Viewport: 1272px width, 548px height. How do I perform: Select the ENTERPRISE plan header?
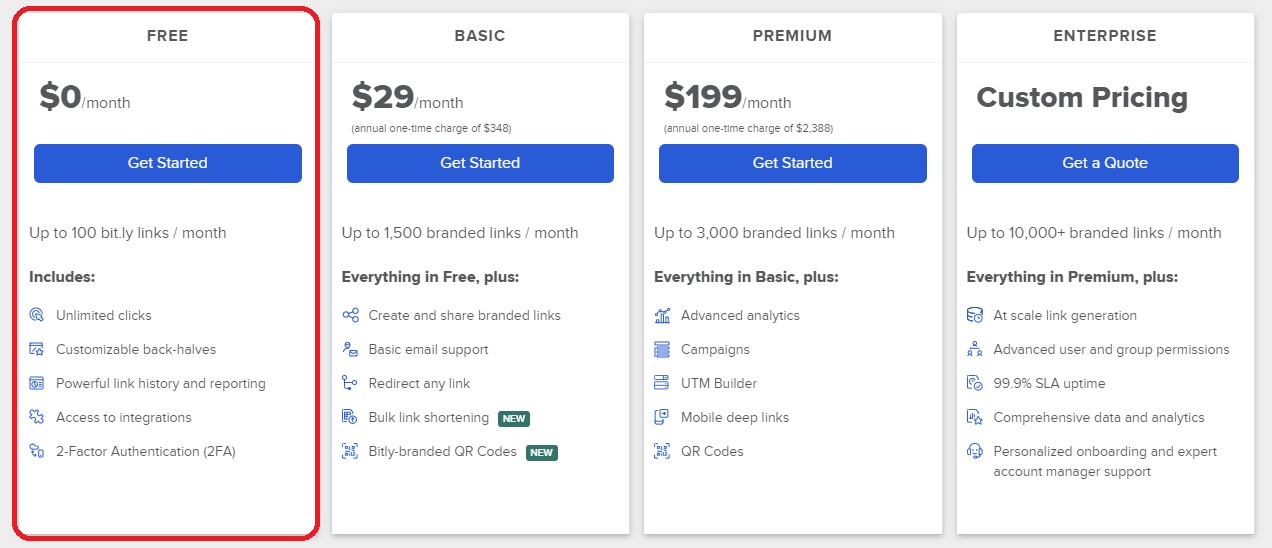coord(1105,36)
